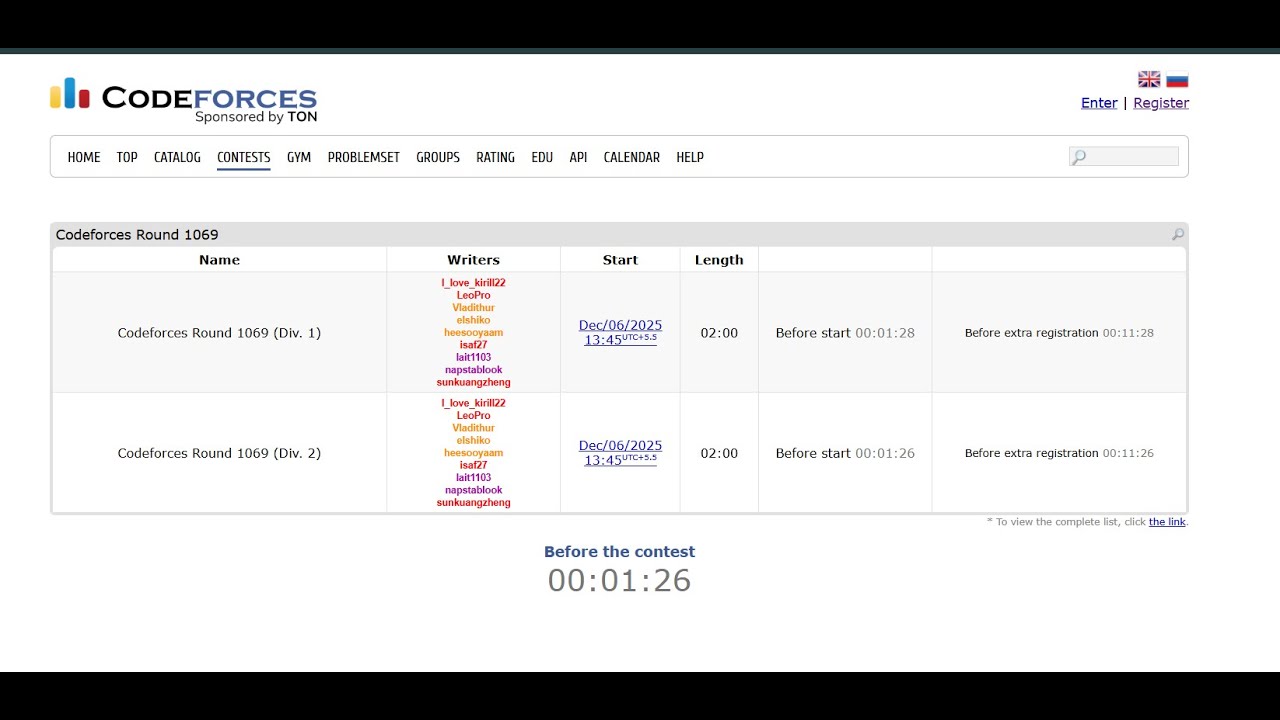Open writer sunkuangzheng profile in Div. 2 row

point(473,502)
